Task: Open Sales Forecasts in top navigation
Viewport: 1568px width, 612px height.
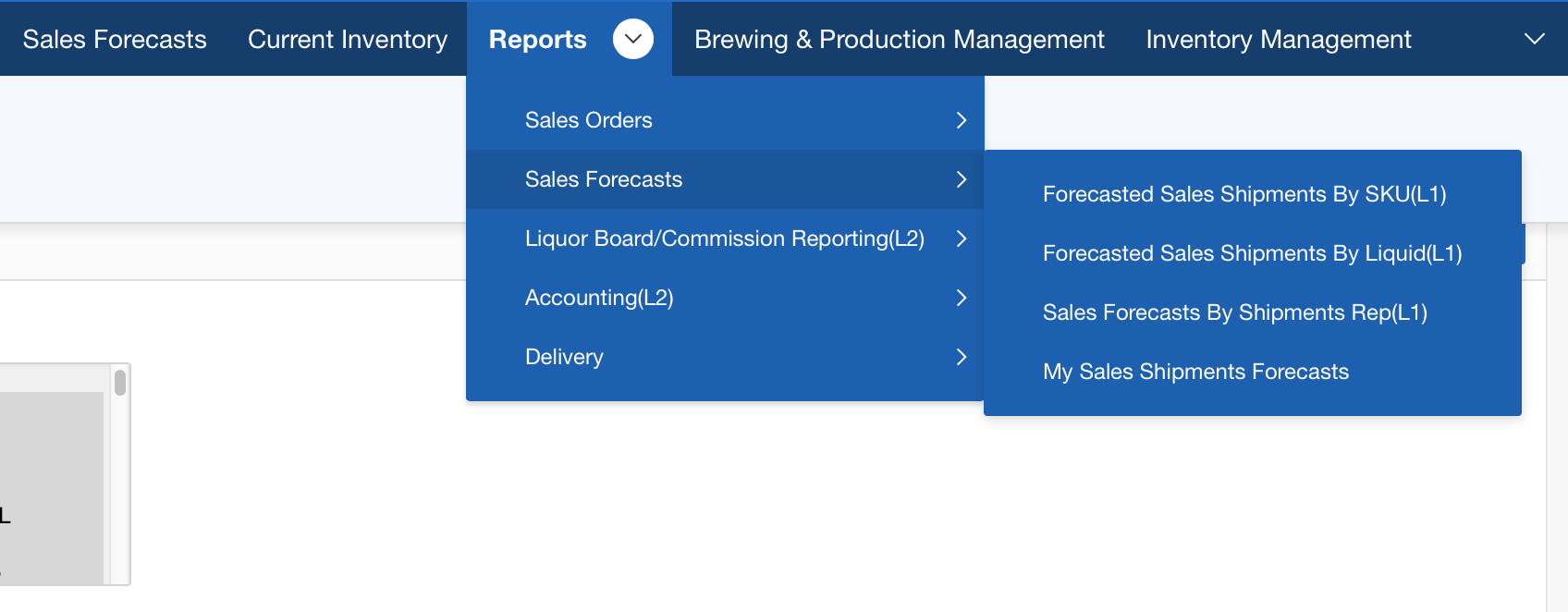Action: tap(115, 39)
